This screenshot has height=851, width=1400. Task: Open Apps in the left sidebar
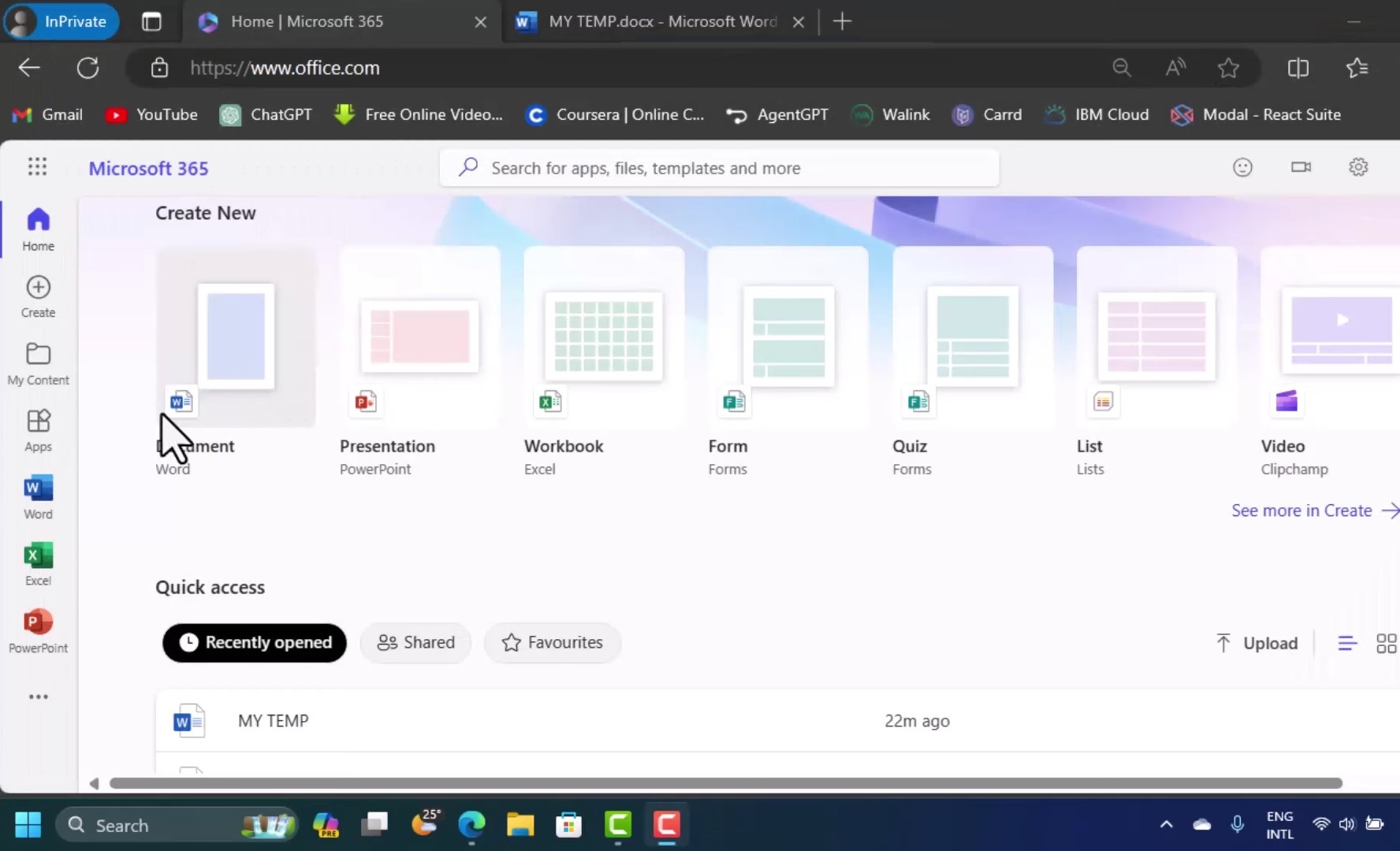pos(38,430)
